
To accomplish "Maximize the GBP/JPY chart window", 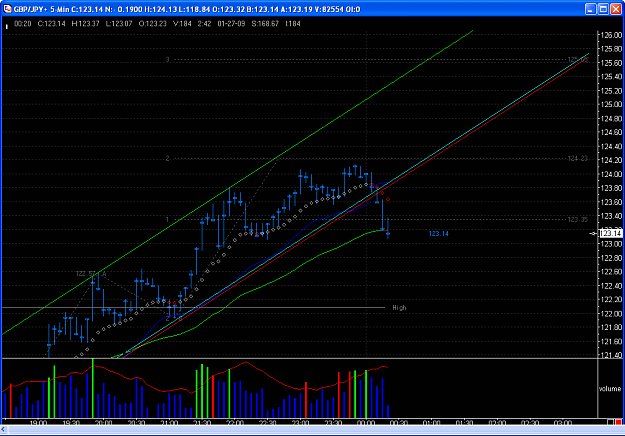I will (x=603, y=9).
